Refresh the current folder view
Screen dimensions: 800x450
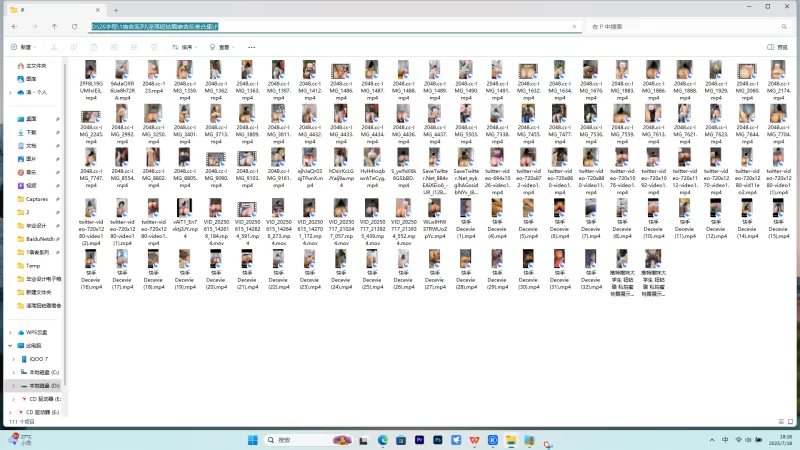[74, 27]
